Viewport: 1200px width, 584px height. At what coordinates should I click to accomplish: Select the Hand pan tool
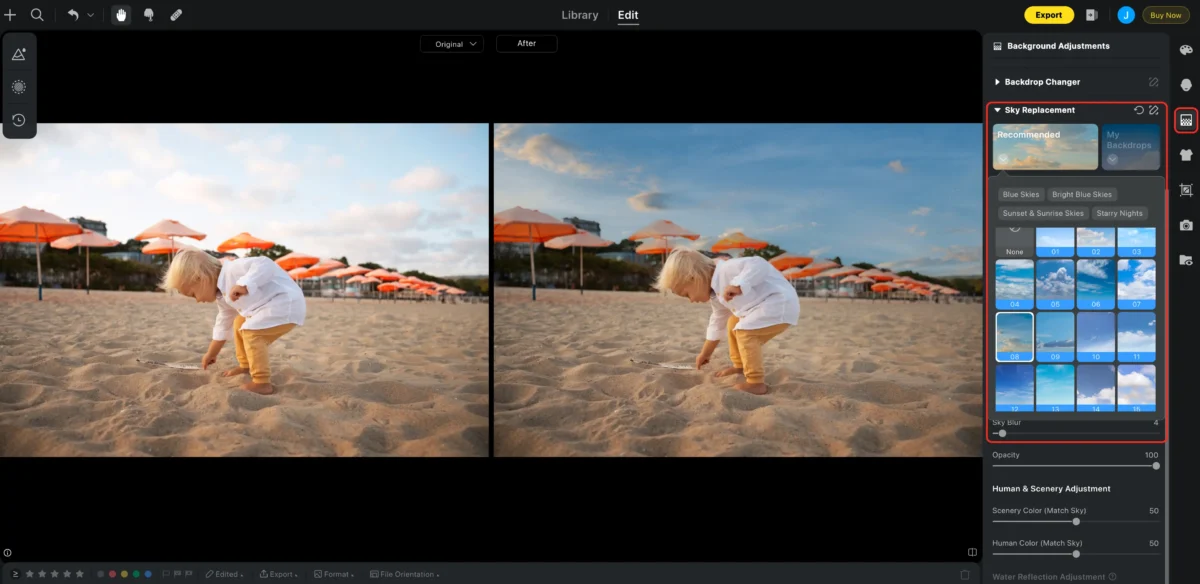tap(121, 15)
